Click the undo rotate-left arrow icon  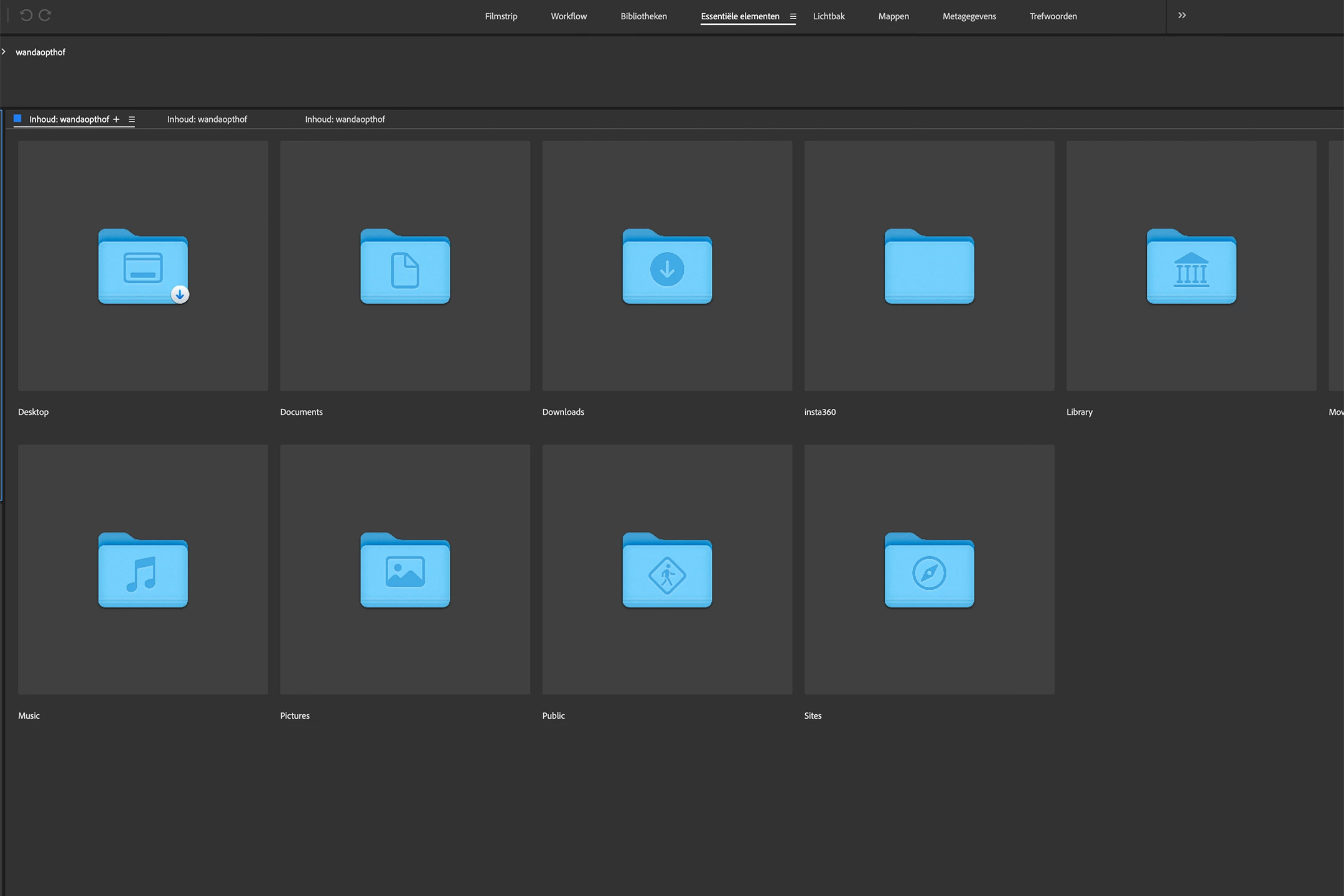[x=26, y=16]
